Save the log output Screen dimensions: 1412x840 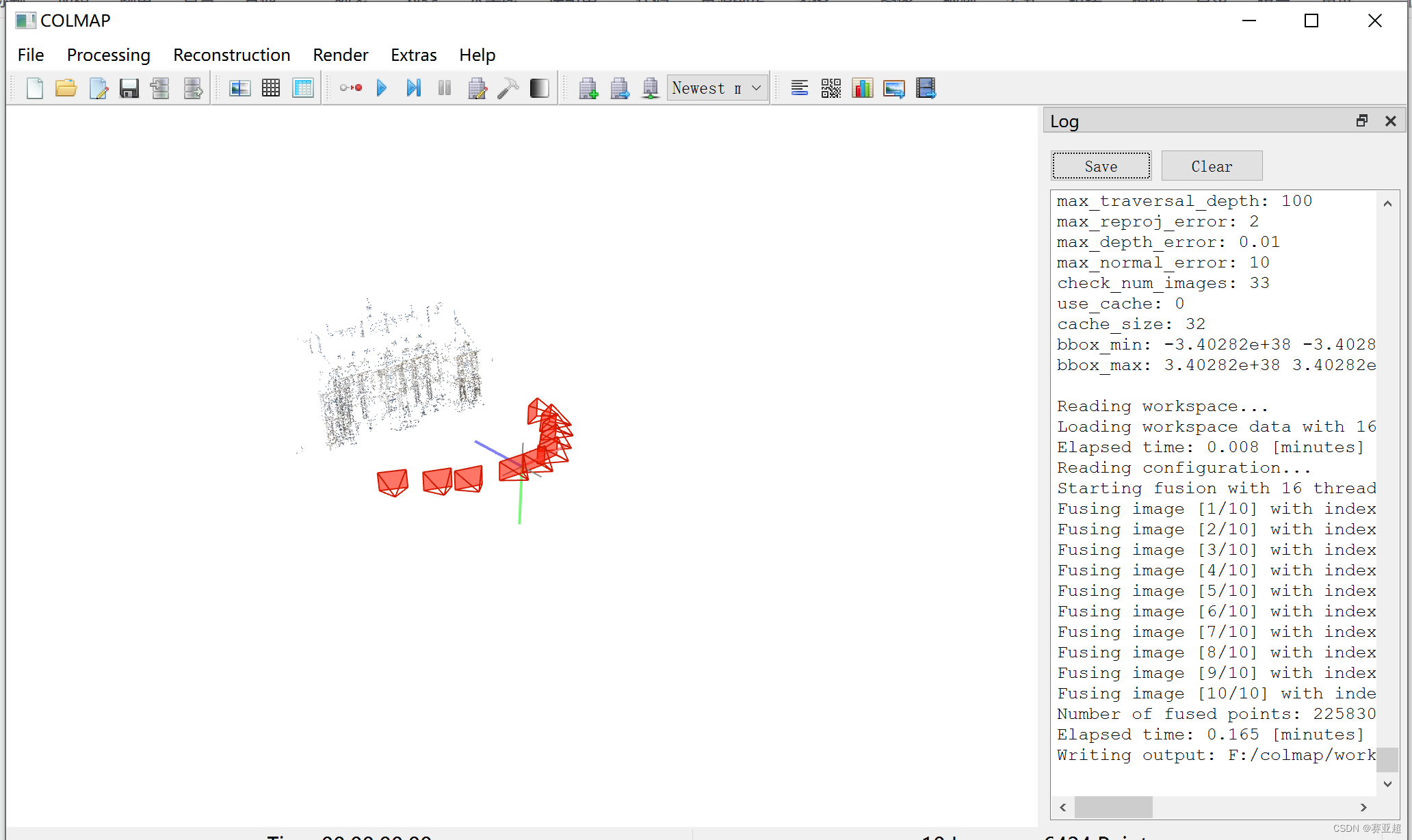pos(1101,166)
